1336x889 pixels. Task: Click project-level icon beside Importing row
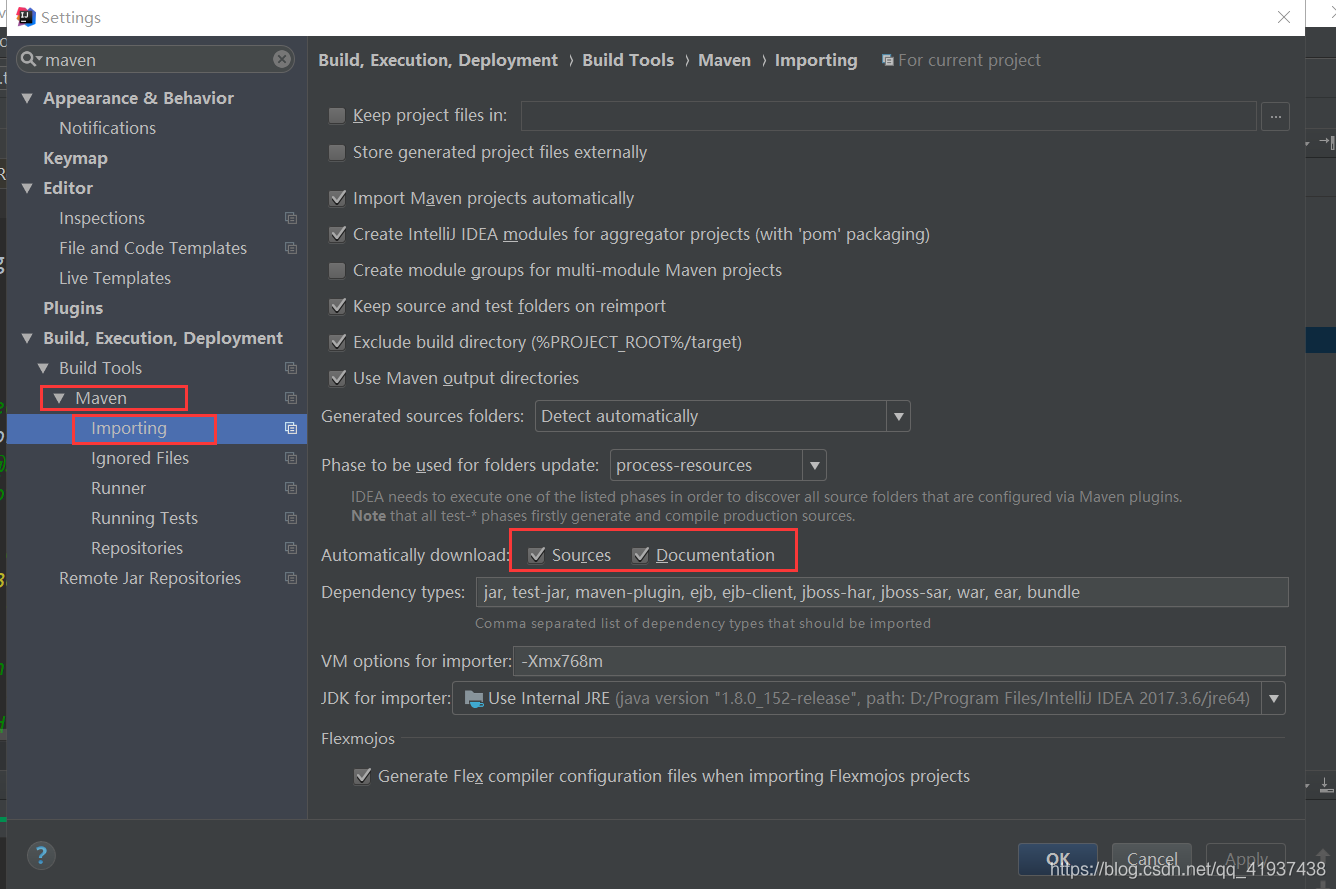click(291, 428)
